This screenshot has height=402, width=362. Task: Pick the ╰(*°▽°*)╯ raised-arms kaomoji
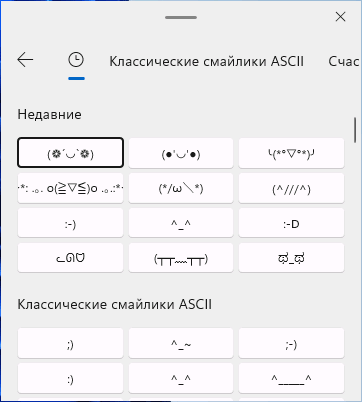pos(291,153)
